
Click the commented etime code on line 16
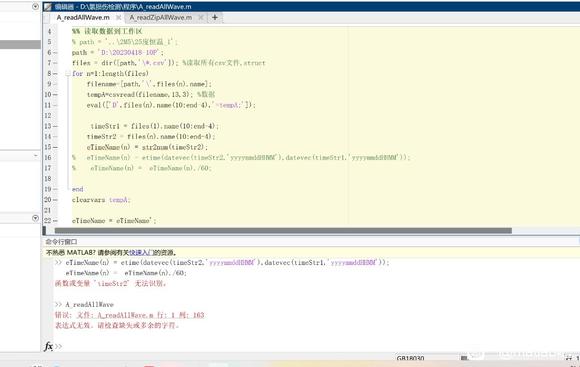[x=241, y=158]
